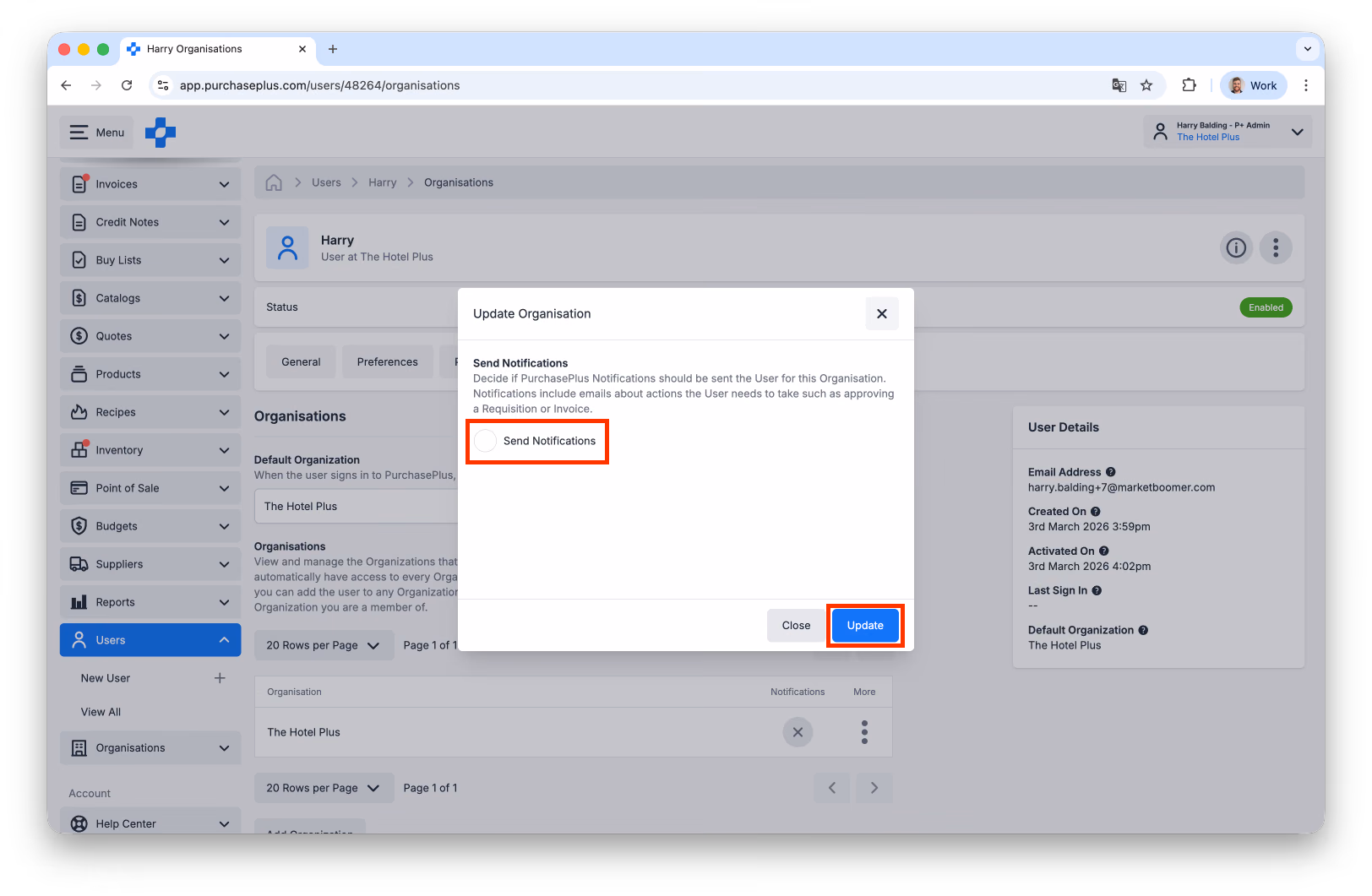Go to the previous page arrow
1372x896 pixels.
pyautogui.click(x=832, y=788)
